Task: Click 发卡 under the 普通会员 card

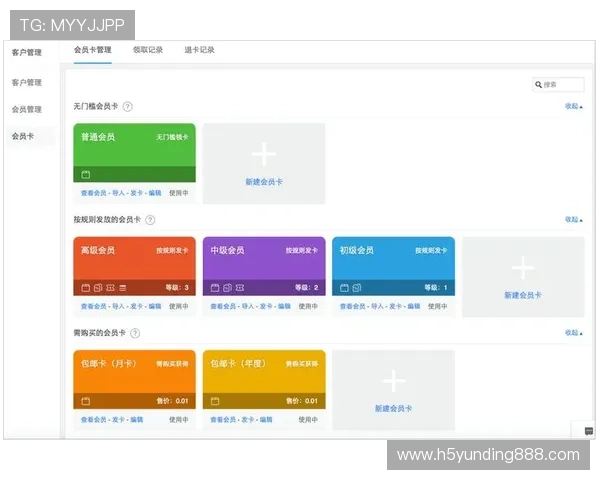Action: coord(137,193)
